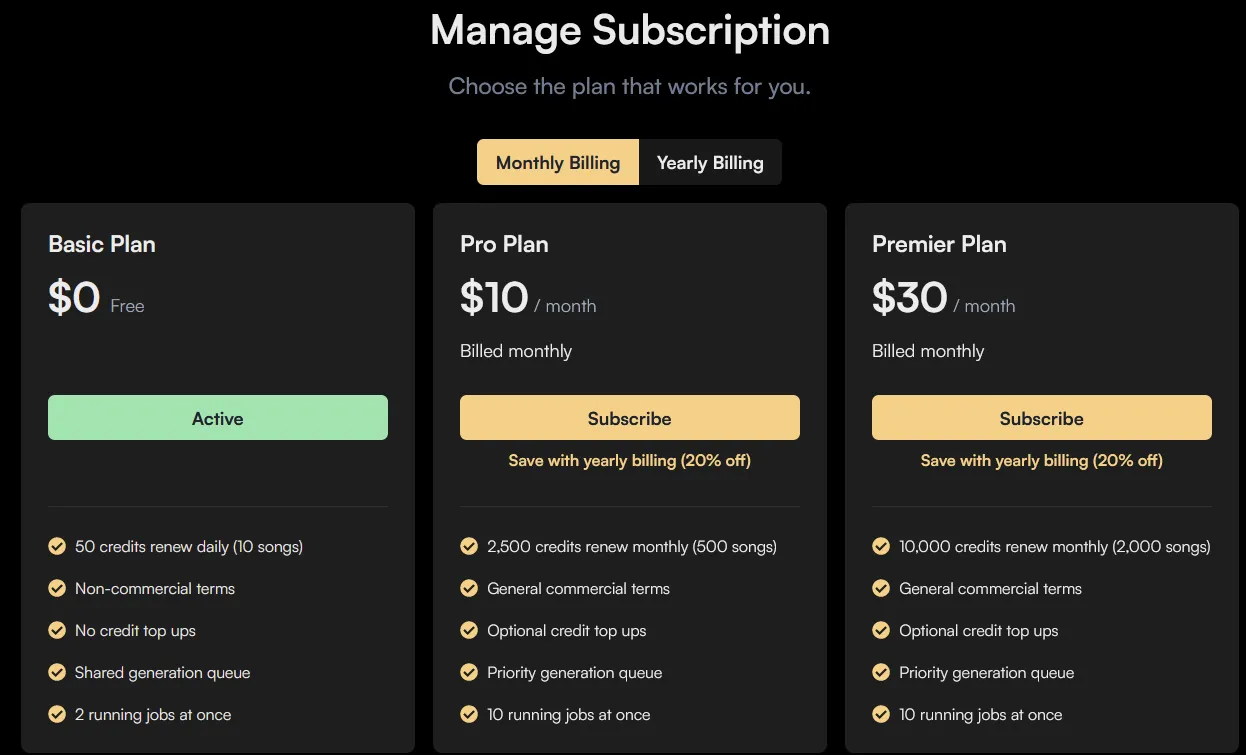Click checkmark icon next to 2 running jobs at once
1246x755 pixels.
[x=57, y=714]
